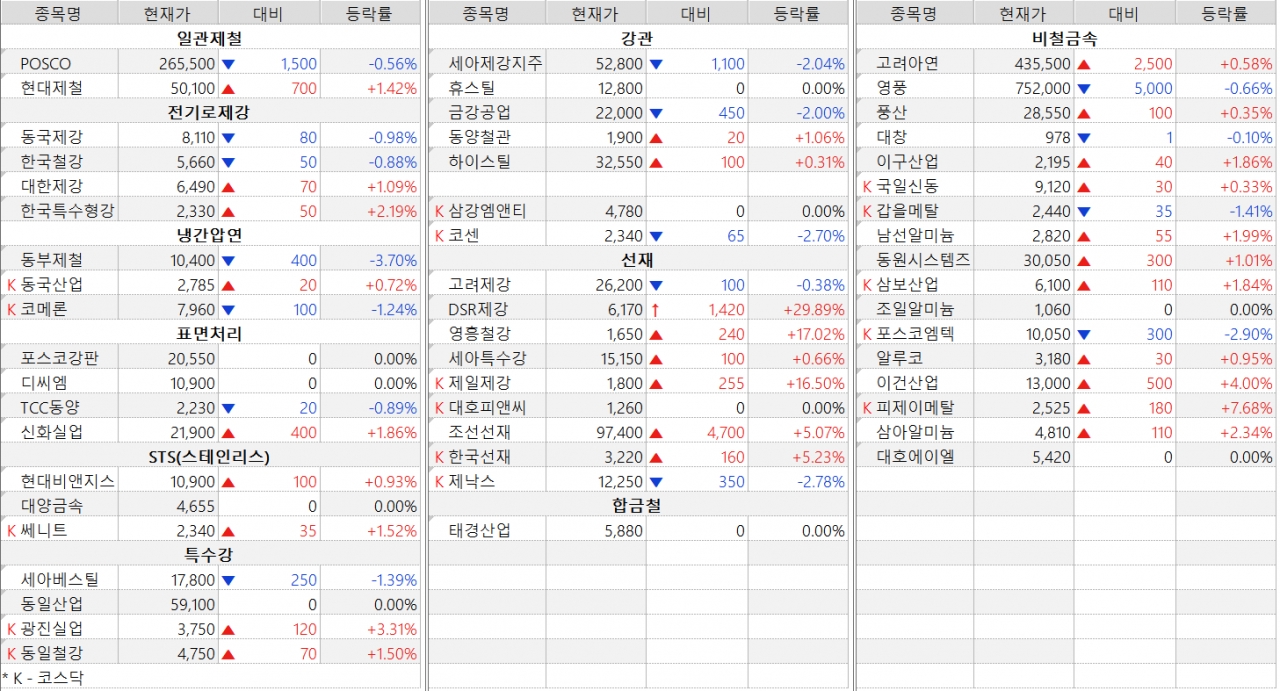This screenshot has height=691, width=1280.
Task: Click the 특수강 group heading
Action: (x=209, y=555)
